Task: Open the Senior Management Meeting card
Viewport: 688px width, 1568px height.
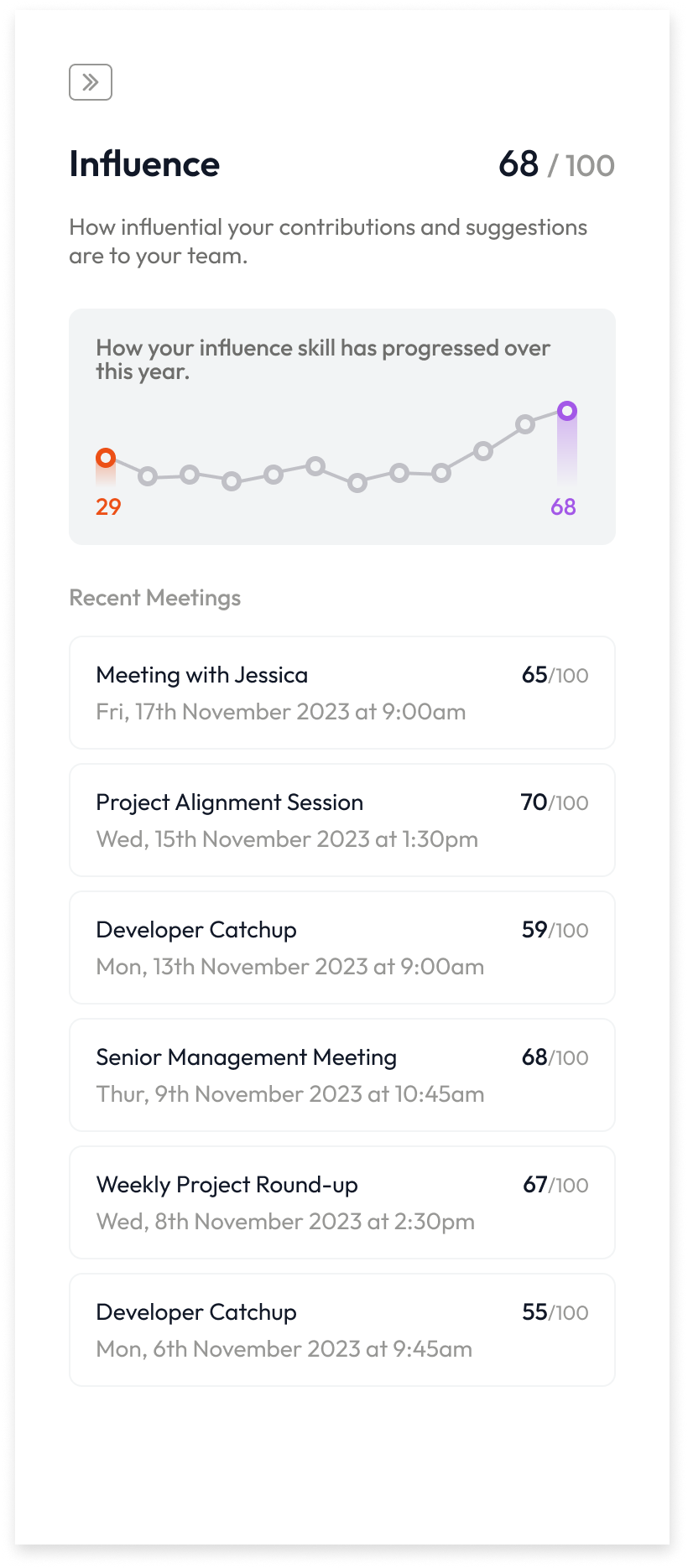Action: (341, 1075)
